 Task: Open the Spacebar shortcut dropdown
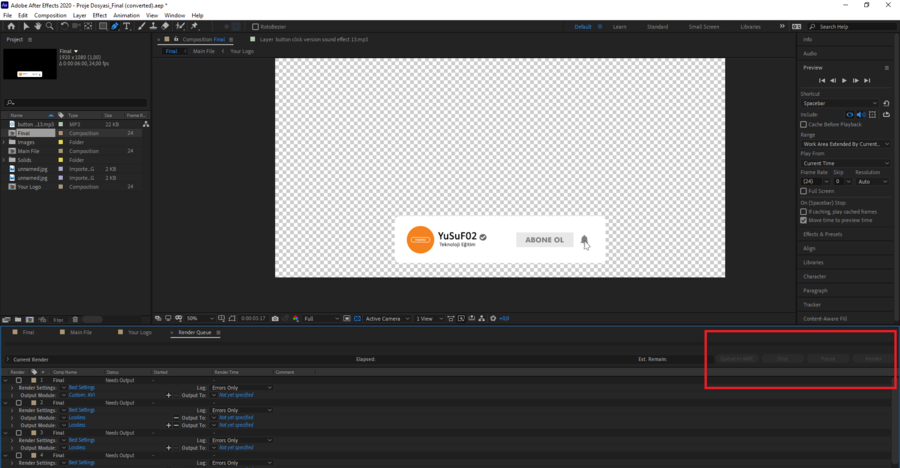coord(840,103)
